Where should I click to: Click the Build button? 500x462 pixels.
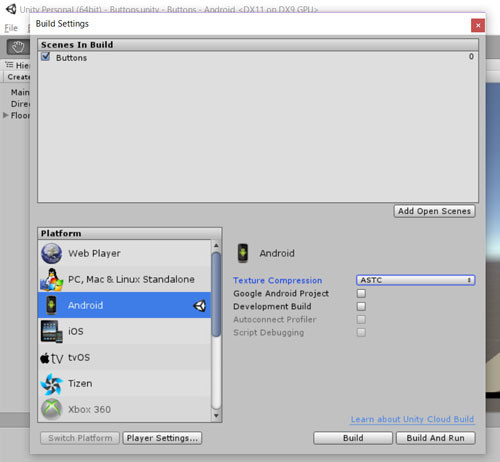(353, 438)
